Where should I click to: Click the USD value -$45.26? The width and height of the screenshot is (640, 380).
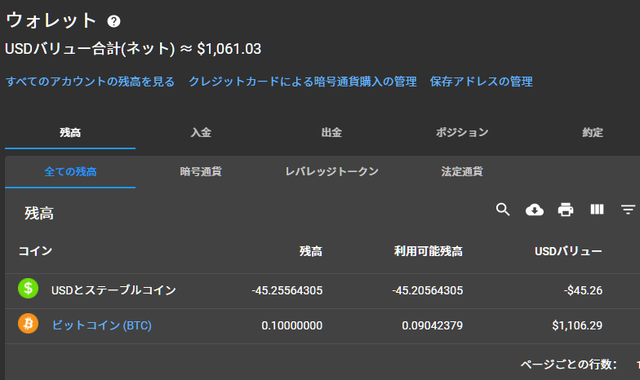click(x=583, y=290)
